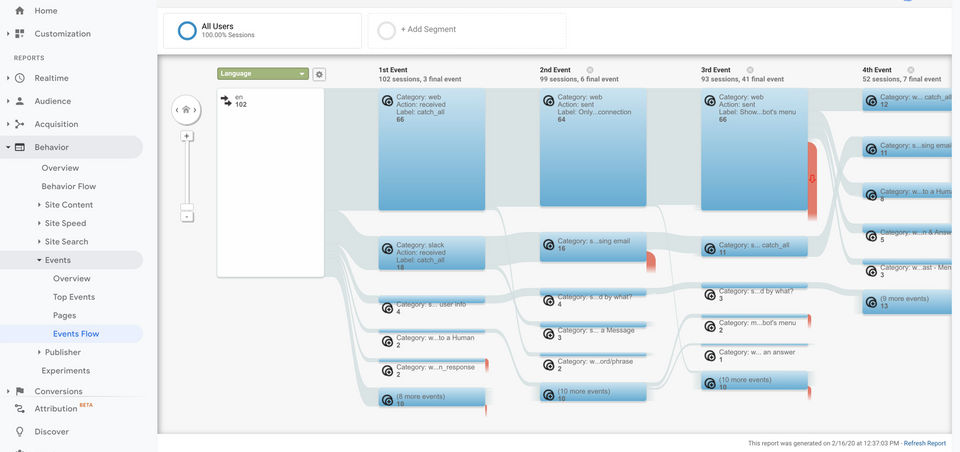Screen dimensions: 960x452
Task: Click the Attribution icon
Action: [x=19, y=409]
